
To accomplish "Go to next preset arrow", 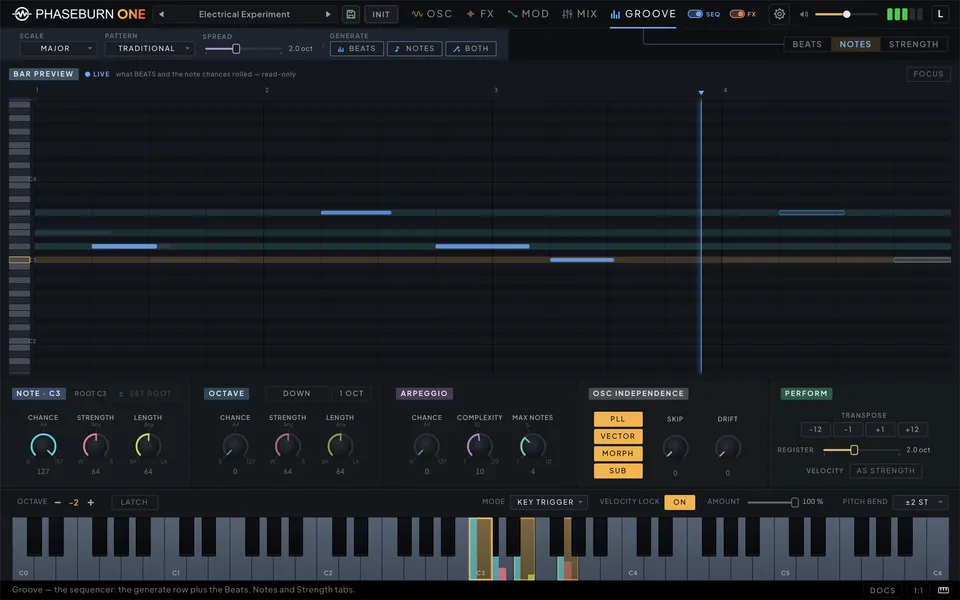I will pyautogui.click(x=328, y=14).
